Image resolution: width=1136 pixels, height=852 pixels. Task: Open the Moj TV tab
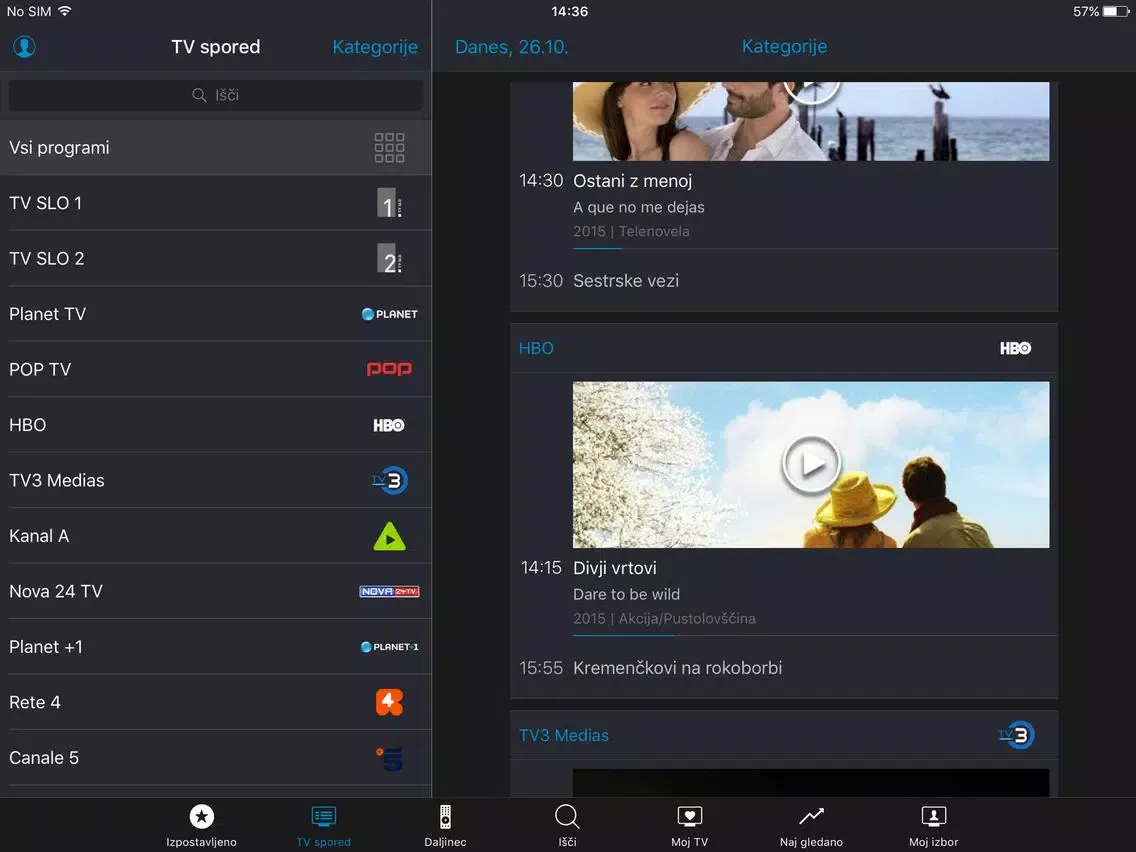[x=690, y=825]
